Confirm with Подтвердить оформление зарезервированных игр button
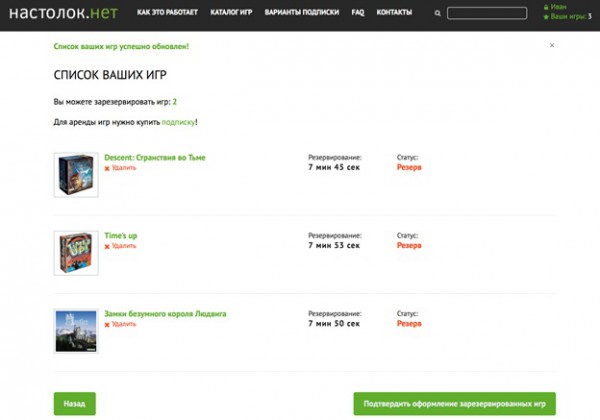 469,403
